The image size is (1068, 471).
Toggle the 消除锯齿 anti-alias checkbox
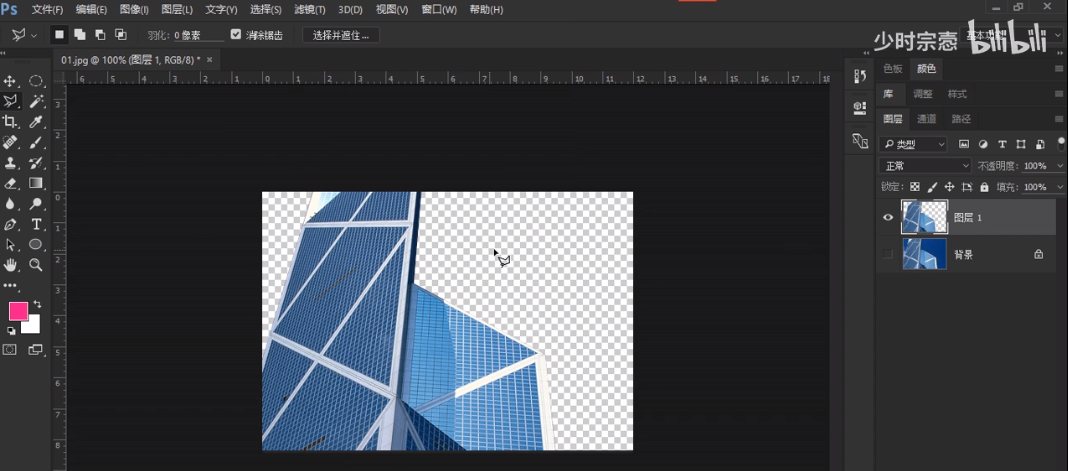(x=236, y=35)
